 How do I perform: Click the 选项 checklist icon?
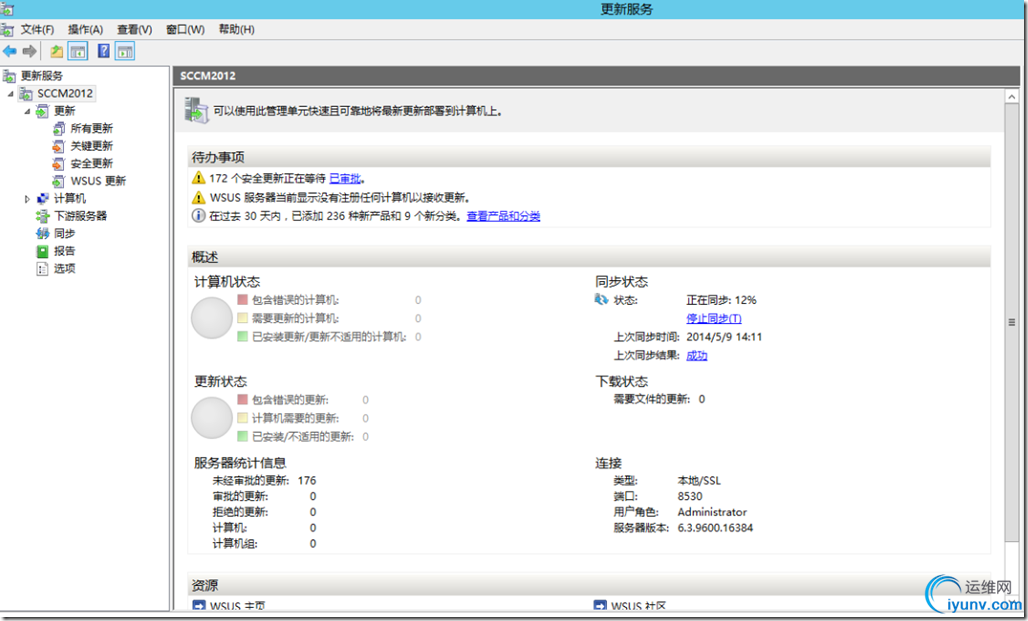(43, 269)
